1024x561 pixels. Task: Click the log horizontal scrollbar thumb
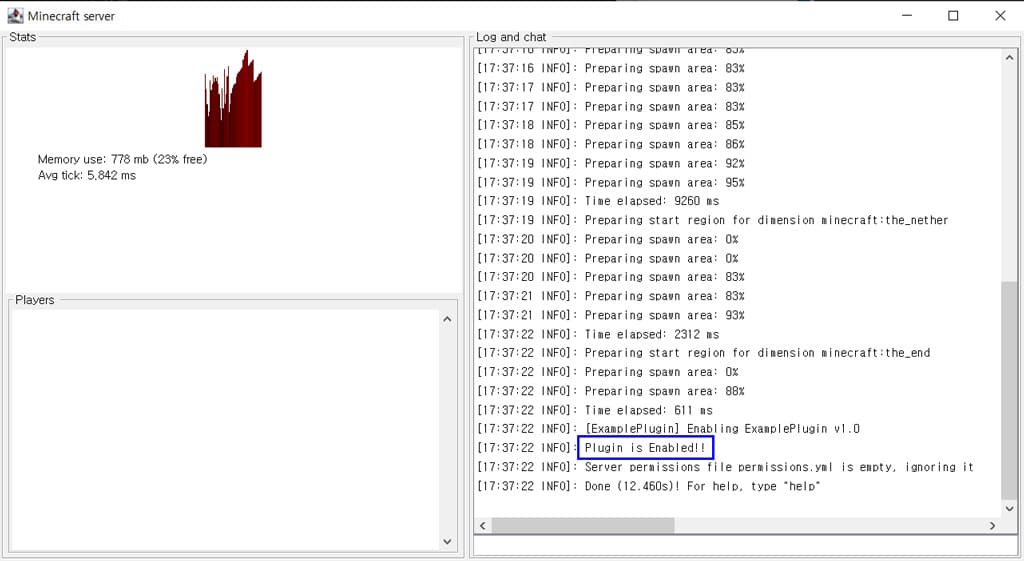[582, 525]
